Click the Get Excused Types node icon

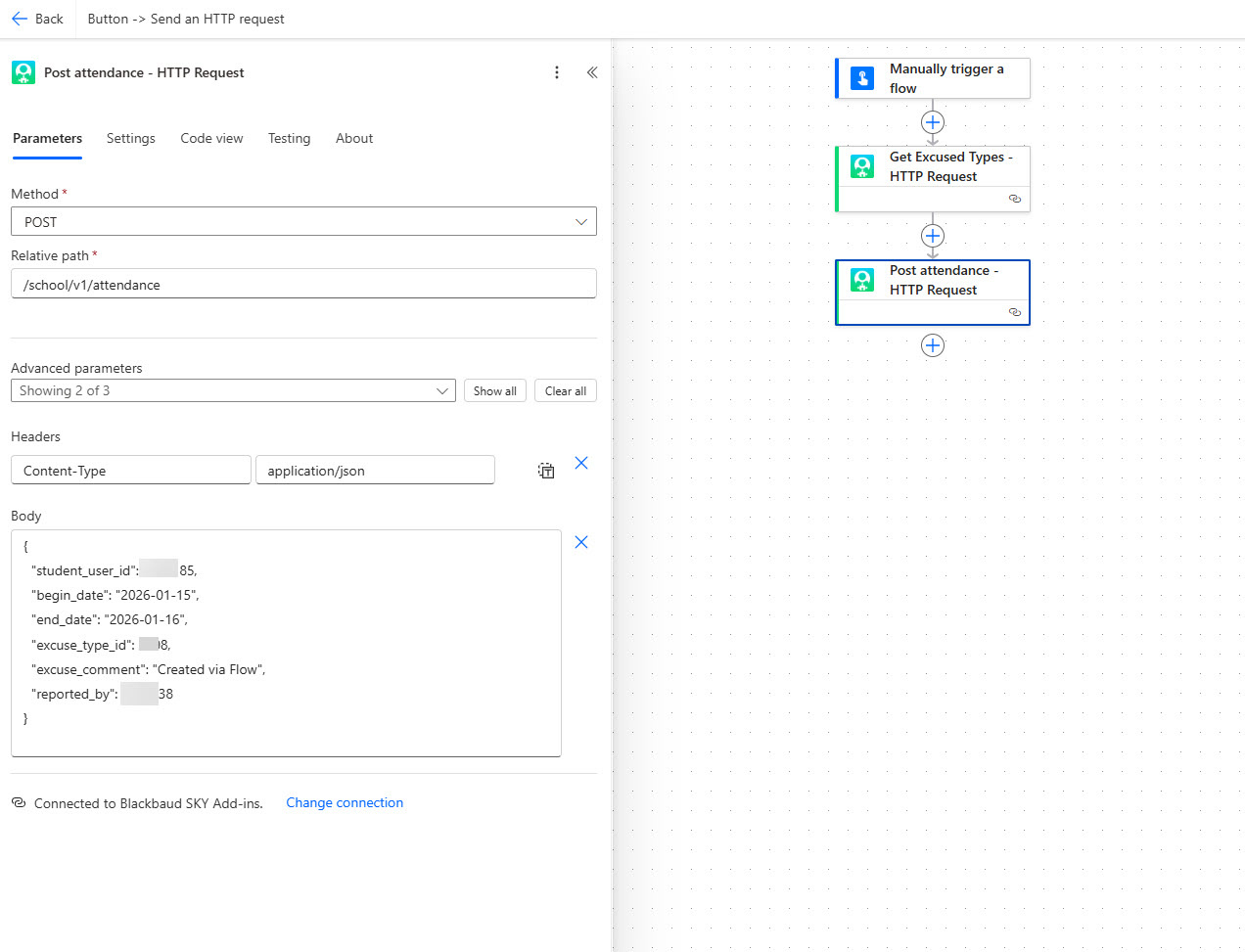coord(862,166)
